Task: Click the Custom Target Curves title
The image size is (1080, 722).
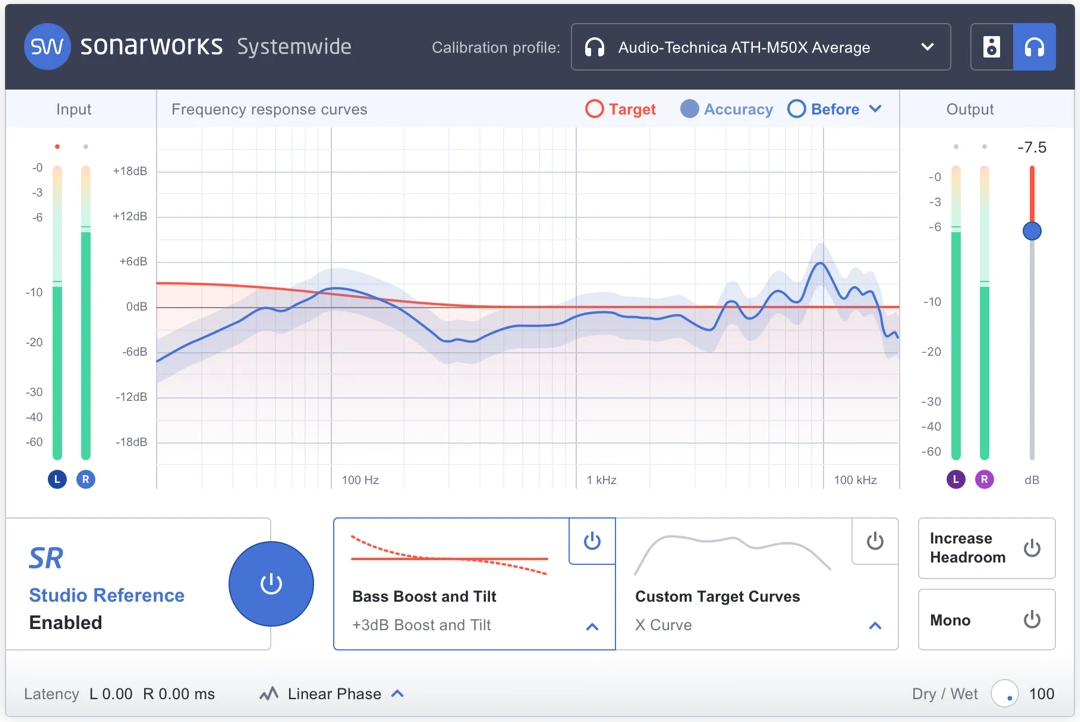Action: pyautogui.click(x=718, y=597)
